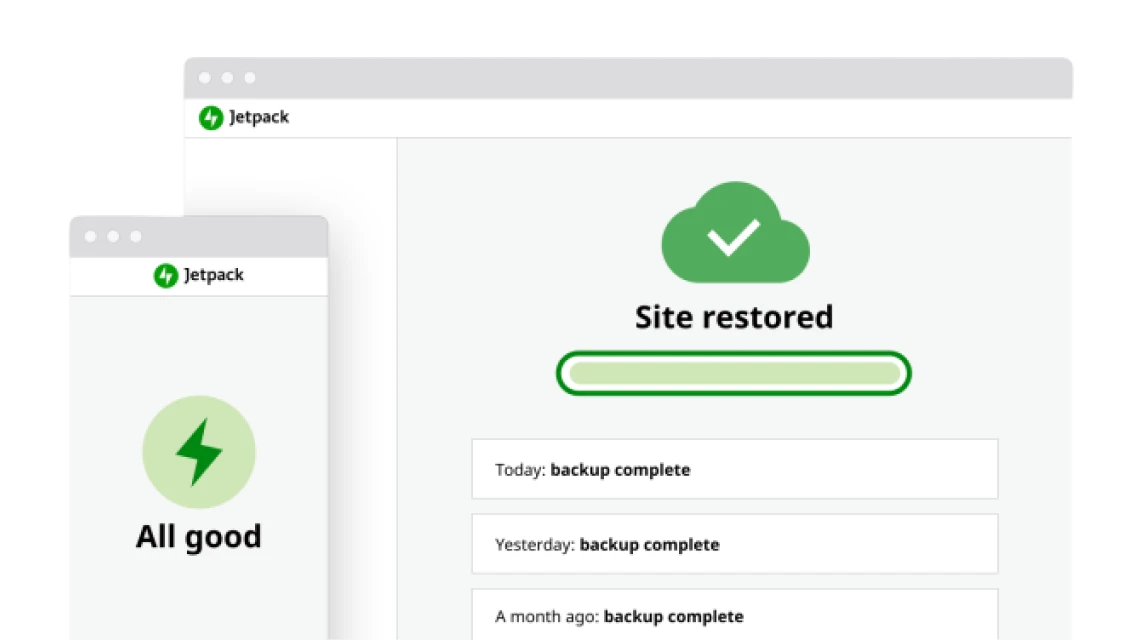The height and width of the screenshot is (640, 1140).
Task: Click the rightmost dot in the small window title bar
Action: [136, 237]
